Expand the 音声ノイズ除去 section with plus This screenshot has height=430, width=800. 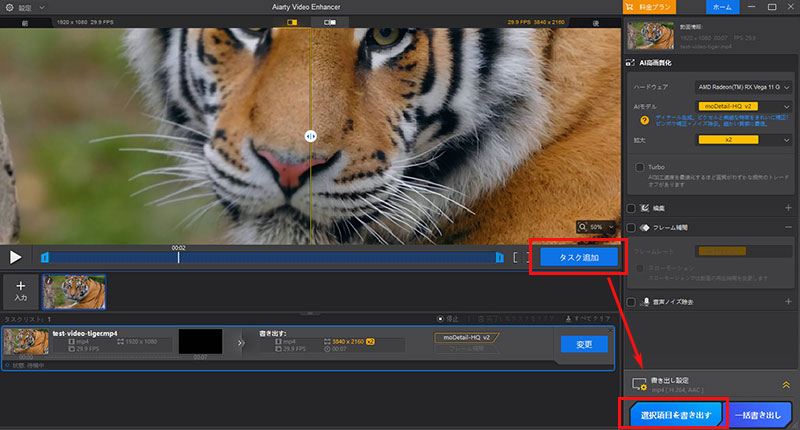tap(788, 302)
